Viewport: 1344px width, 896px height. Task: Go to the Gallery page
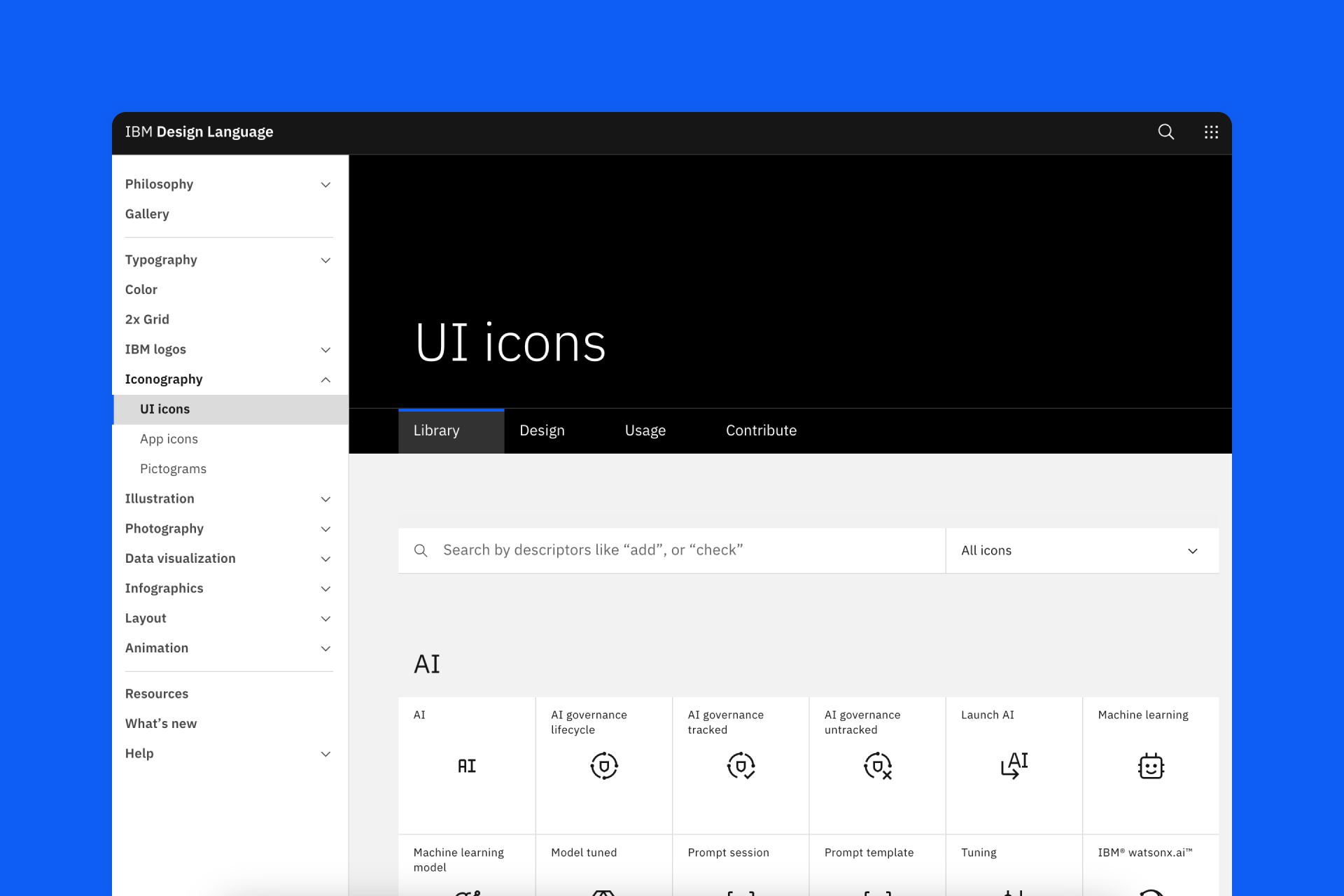pos(147,214)
